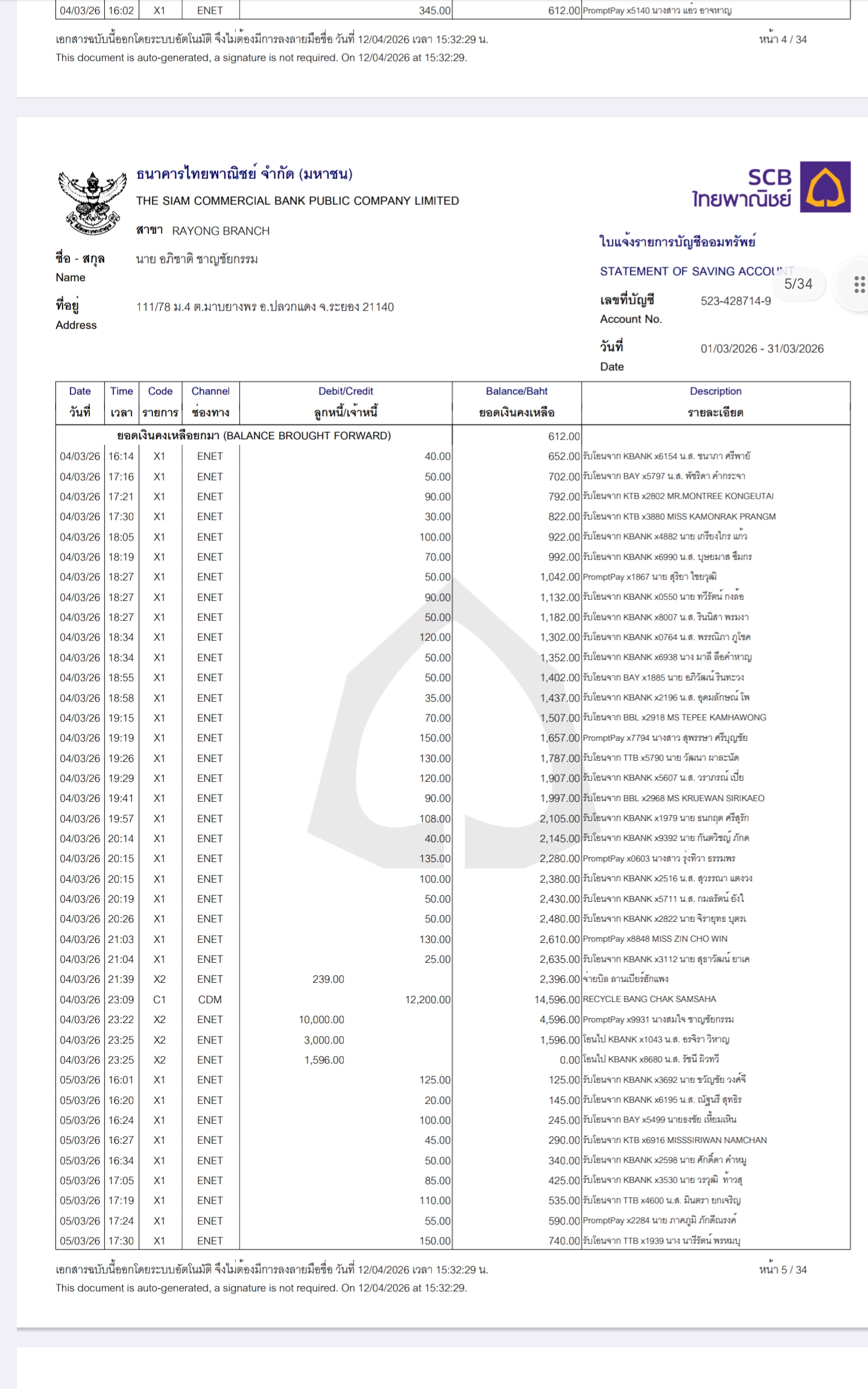Viewport: 868px width, 1389px height.
Task: Open the page thumbnails grid icon
Action: [858, 285]
